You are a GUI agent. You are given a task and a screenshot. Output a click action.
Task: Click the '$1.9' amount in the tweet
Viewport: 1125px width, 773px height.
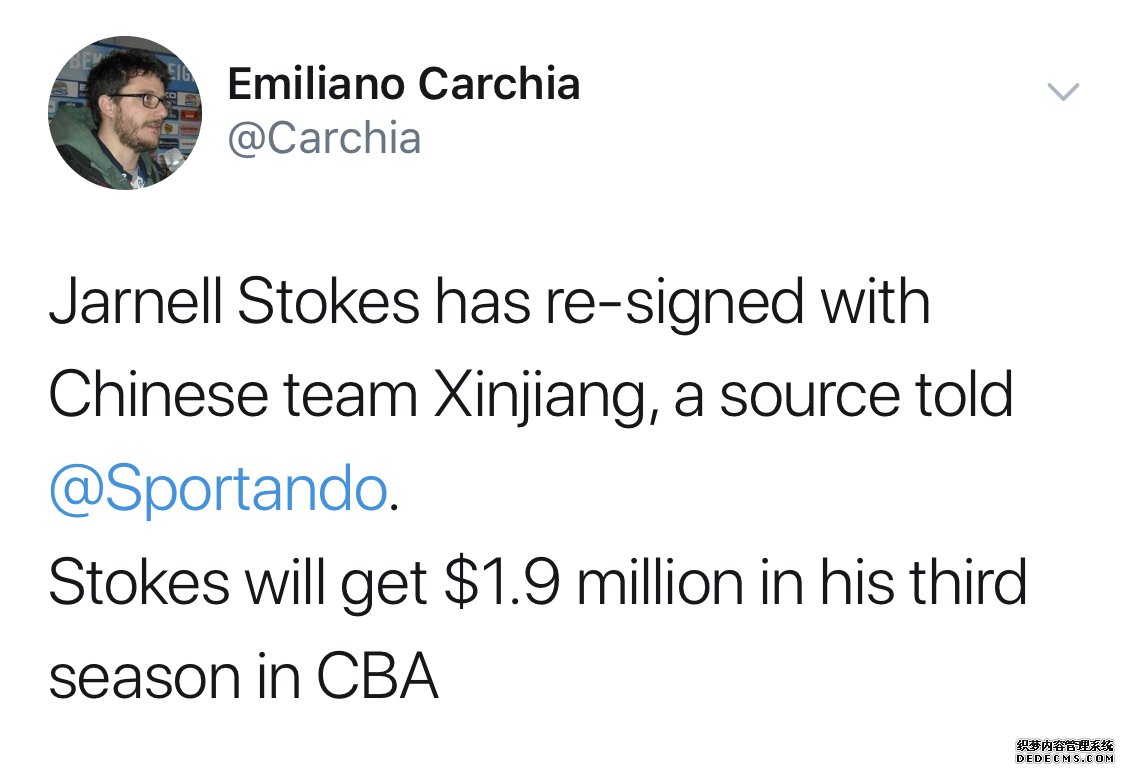pyautogui.click(x=502, y=582)
